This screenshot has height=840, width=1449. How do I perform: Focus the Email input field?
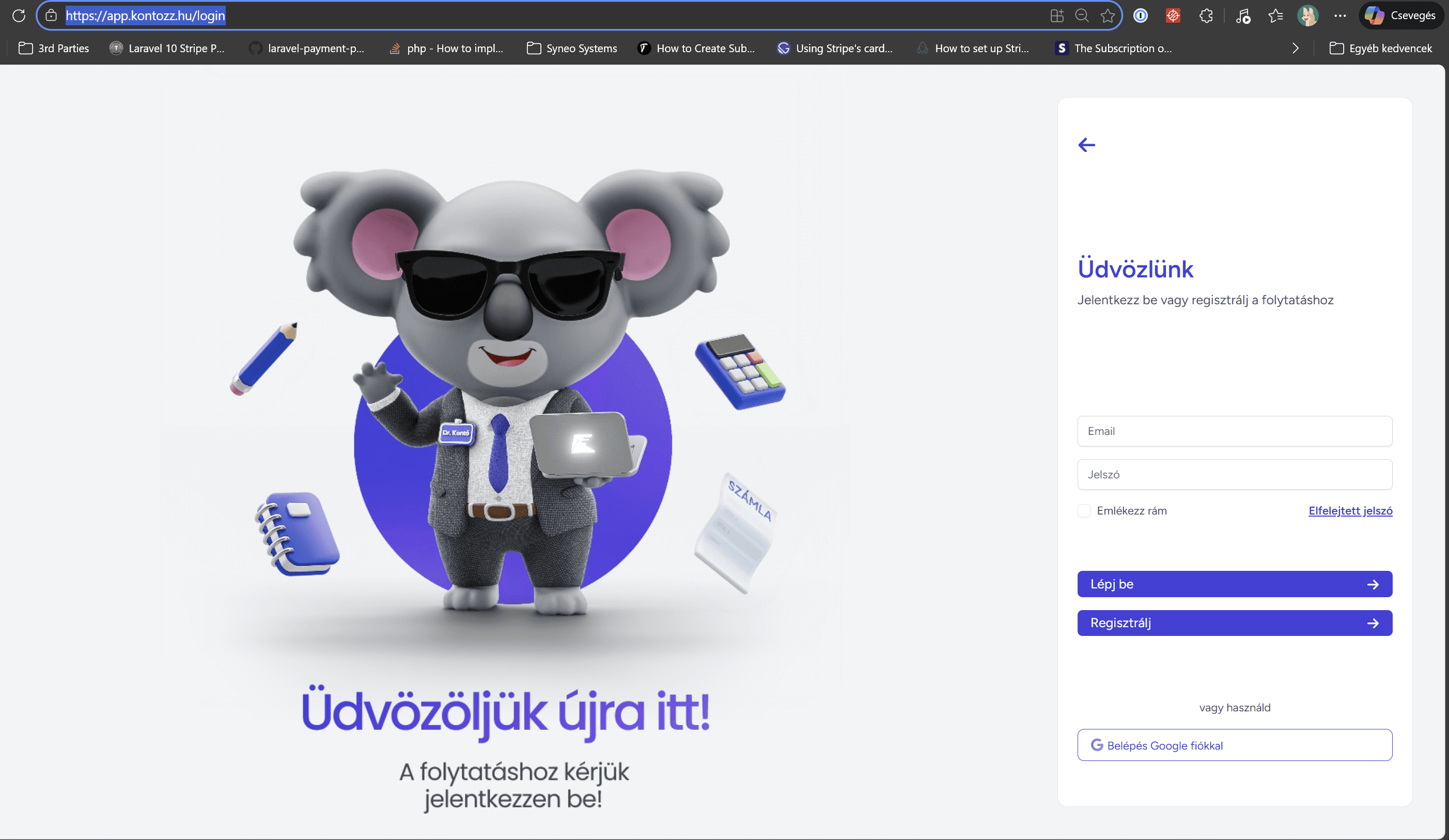pyautogui.click(x=1234, y=431)
